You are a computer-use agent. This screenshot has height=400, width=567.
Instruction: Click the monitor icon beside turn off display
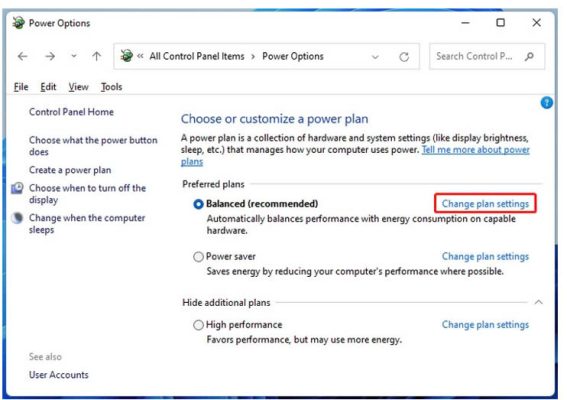click(x=17, y=188)
